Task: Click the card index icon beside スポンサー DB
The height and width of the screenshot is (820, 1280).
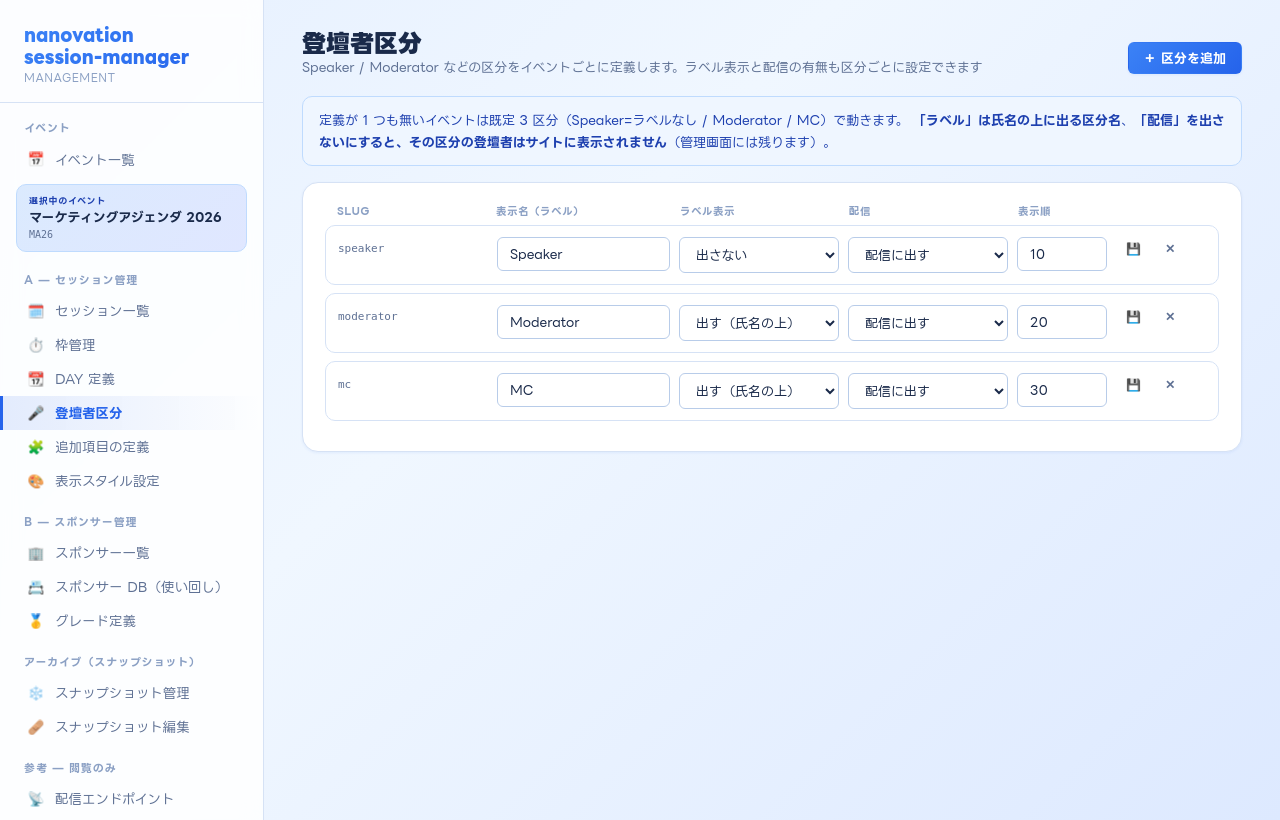Action: click(x=36, y=588)
